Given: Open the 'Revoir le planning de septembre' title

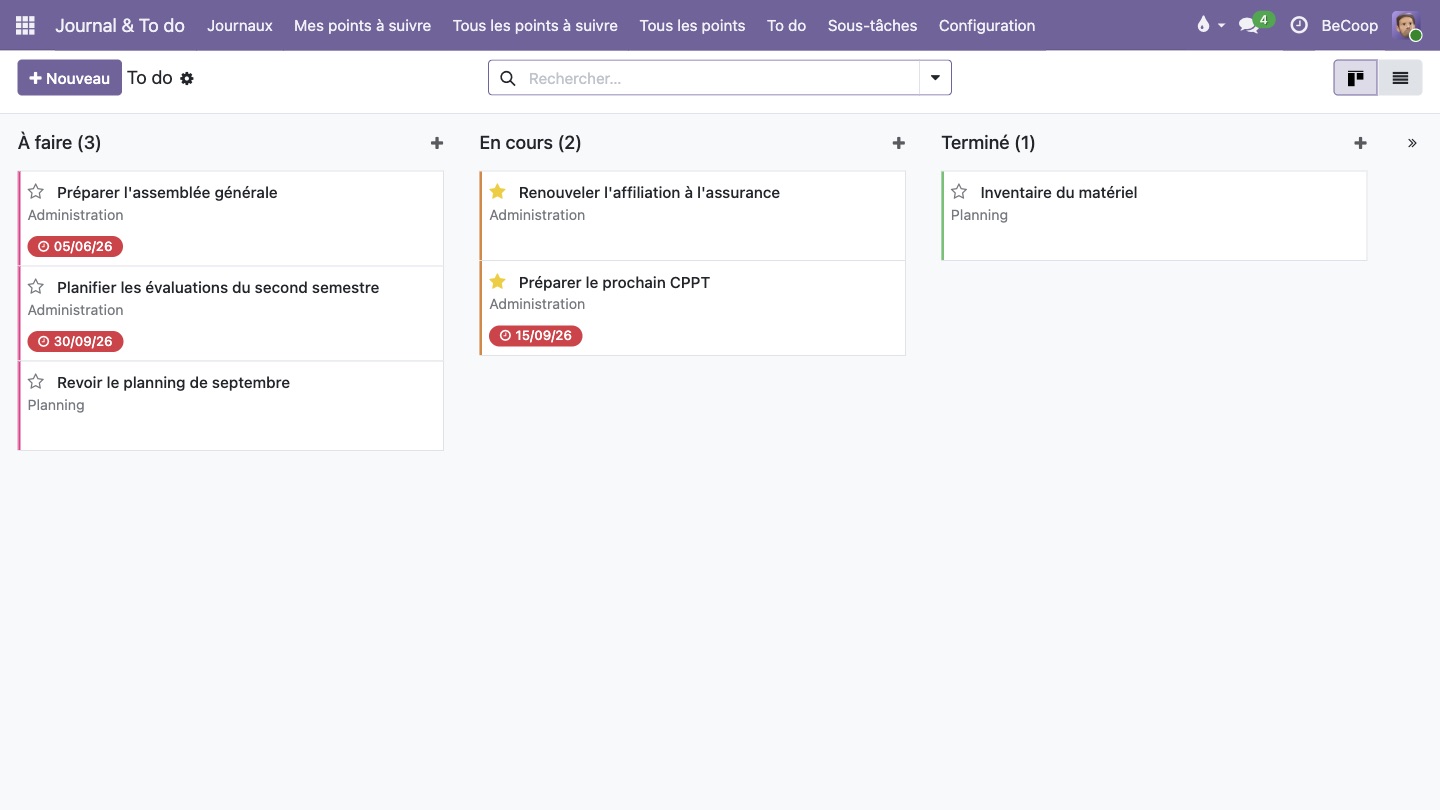Looking at the screenshot, I should [173, 382].
